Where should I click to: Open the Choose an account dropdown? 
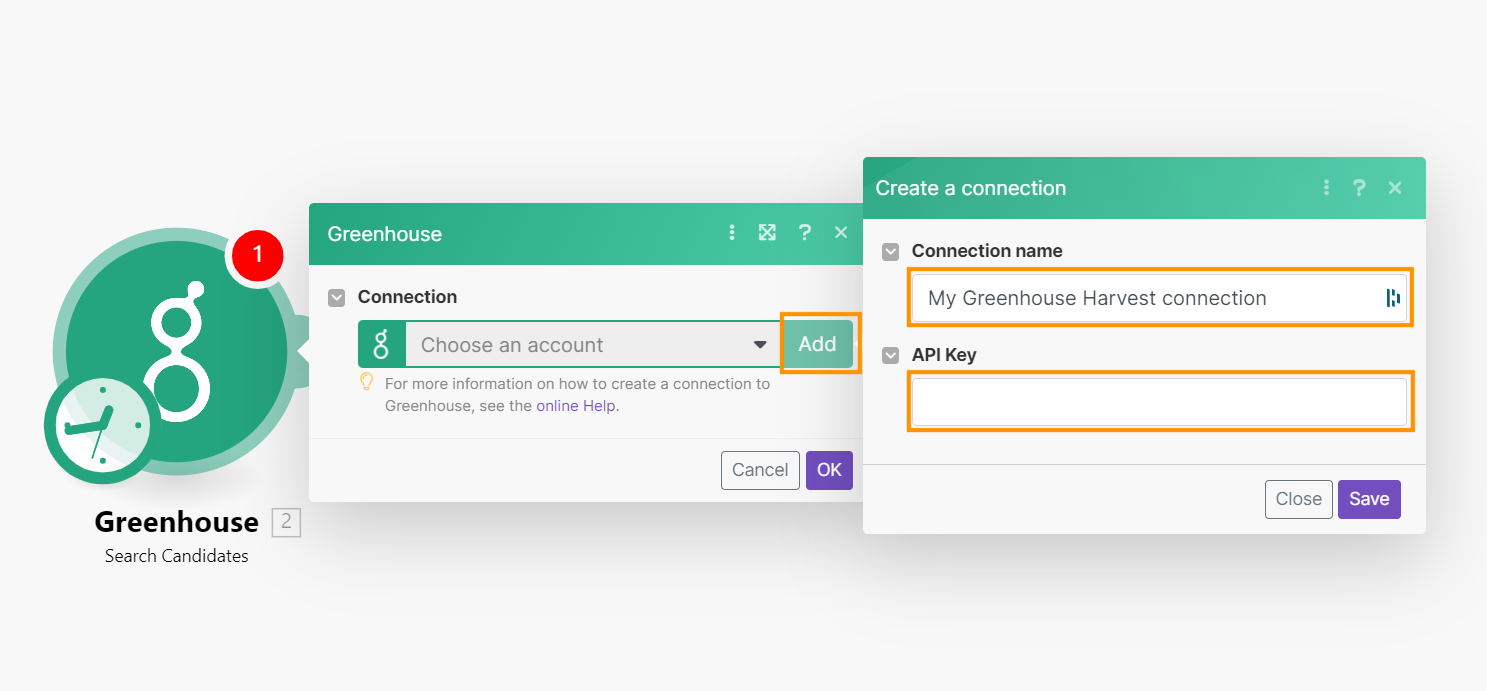(593, 345)
